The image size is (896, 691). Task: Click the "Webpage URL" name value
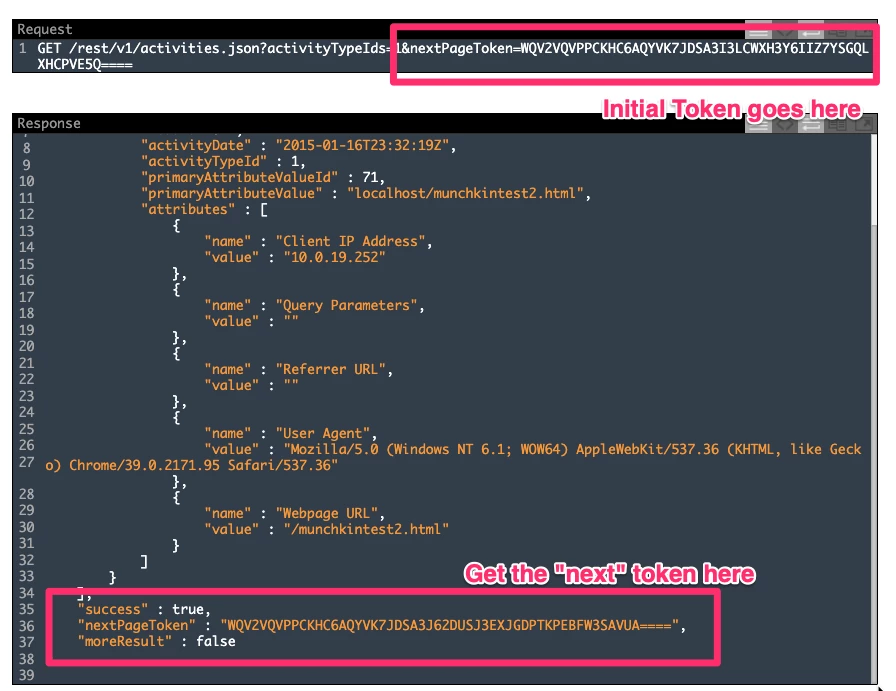coord(327,513)
